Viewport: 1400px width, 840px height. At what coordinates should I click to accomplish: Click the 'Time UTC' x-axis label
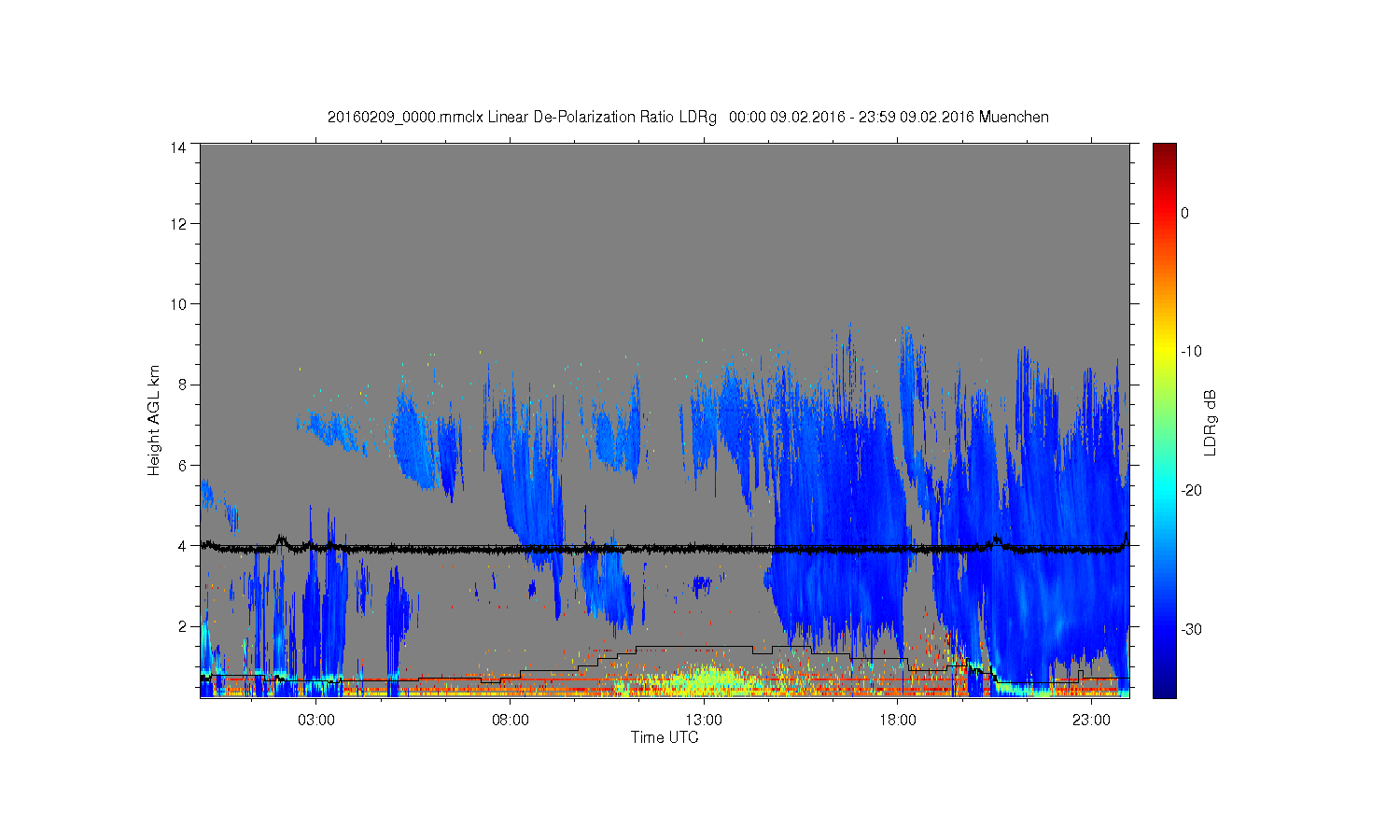665,737
